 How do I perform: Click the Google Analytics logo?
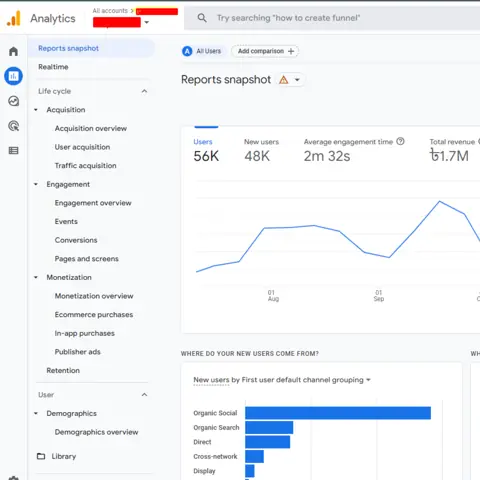click(x=14, y=18)
